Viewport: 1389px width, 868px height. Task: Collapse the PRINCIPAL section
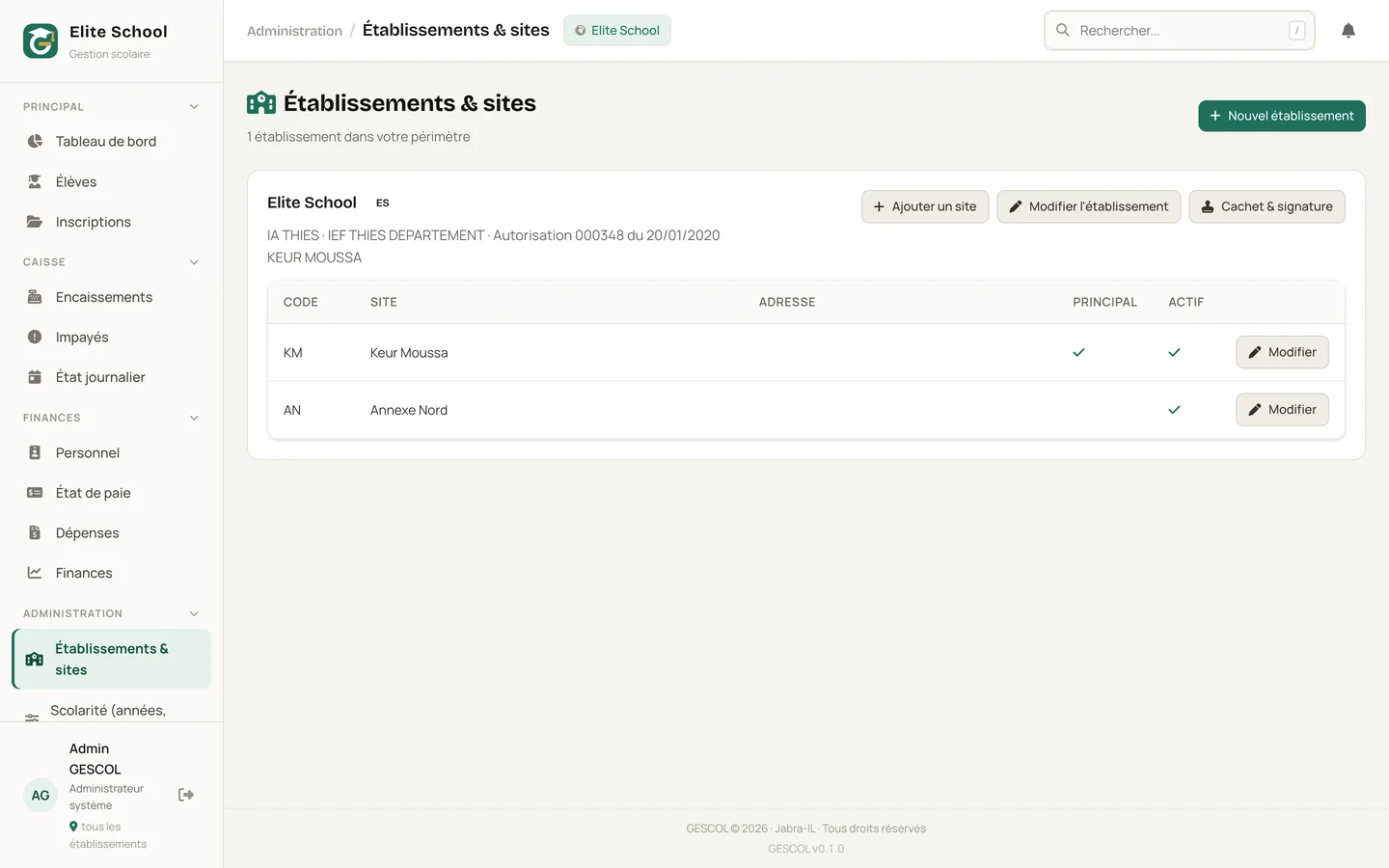[x=194, y=107]
